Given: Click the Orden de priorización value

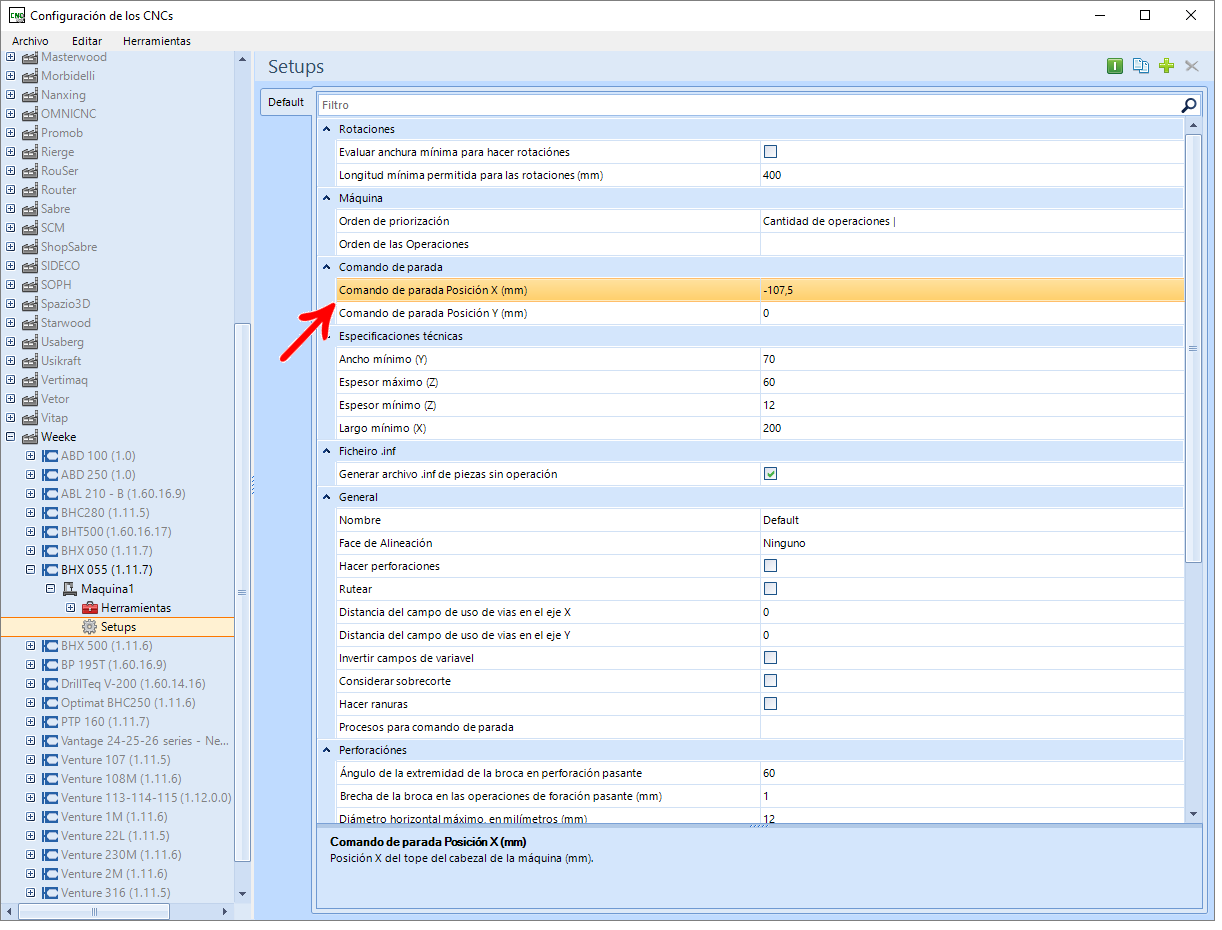Looking at the screenshot, I should (971, 221).
